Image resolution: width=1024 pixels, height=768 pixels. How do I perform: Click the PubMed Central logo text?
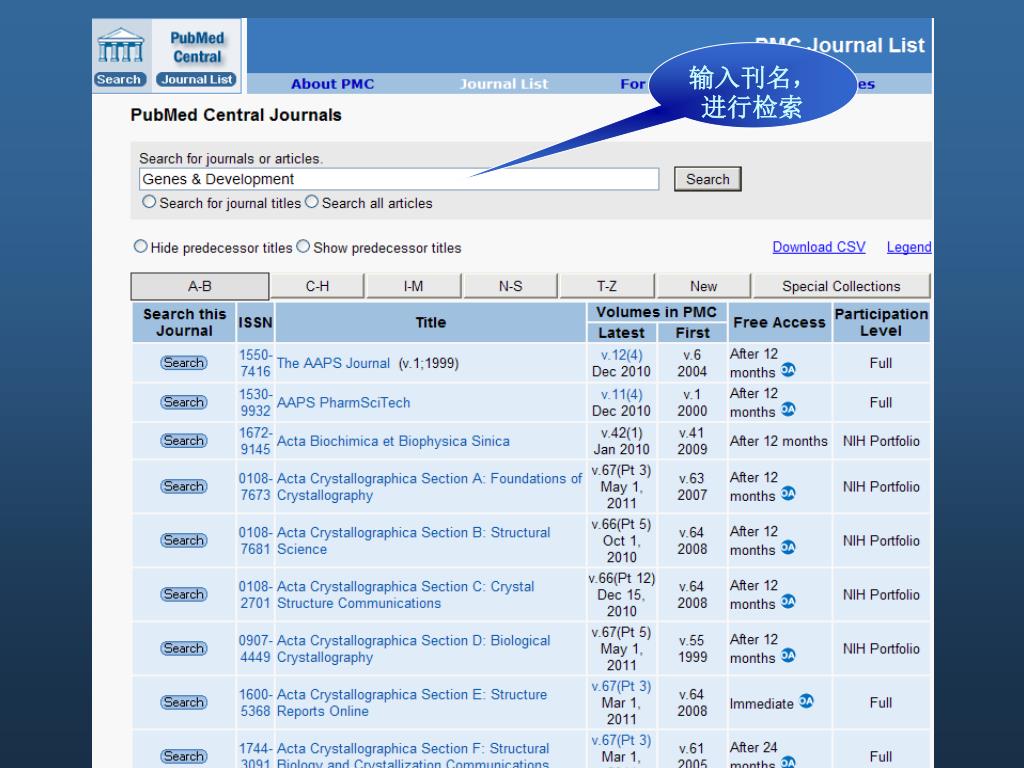pyautogui.click(x=197, y=47)
